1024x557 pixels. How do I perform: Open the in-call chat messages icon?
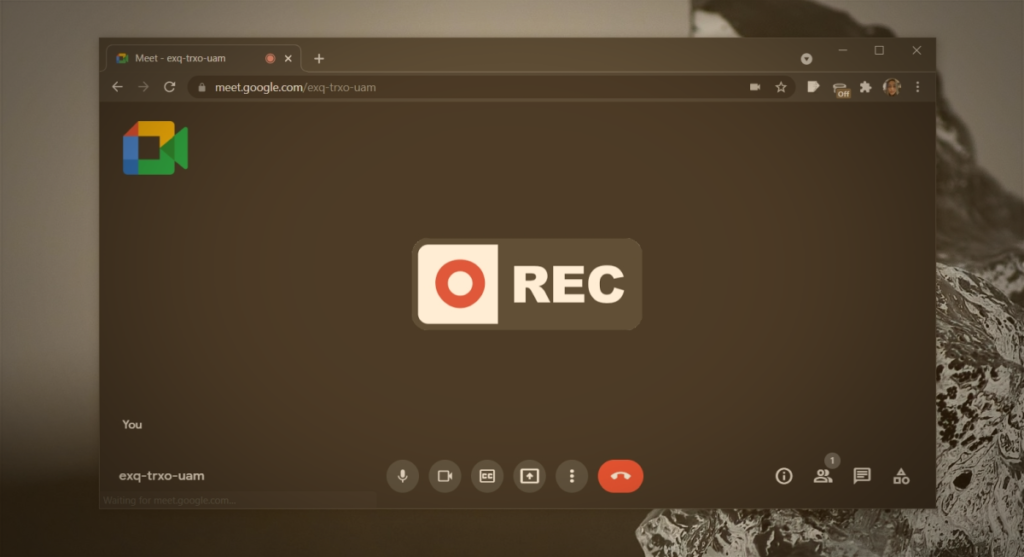click(861, 476)
